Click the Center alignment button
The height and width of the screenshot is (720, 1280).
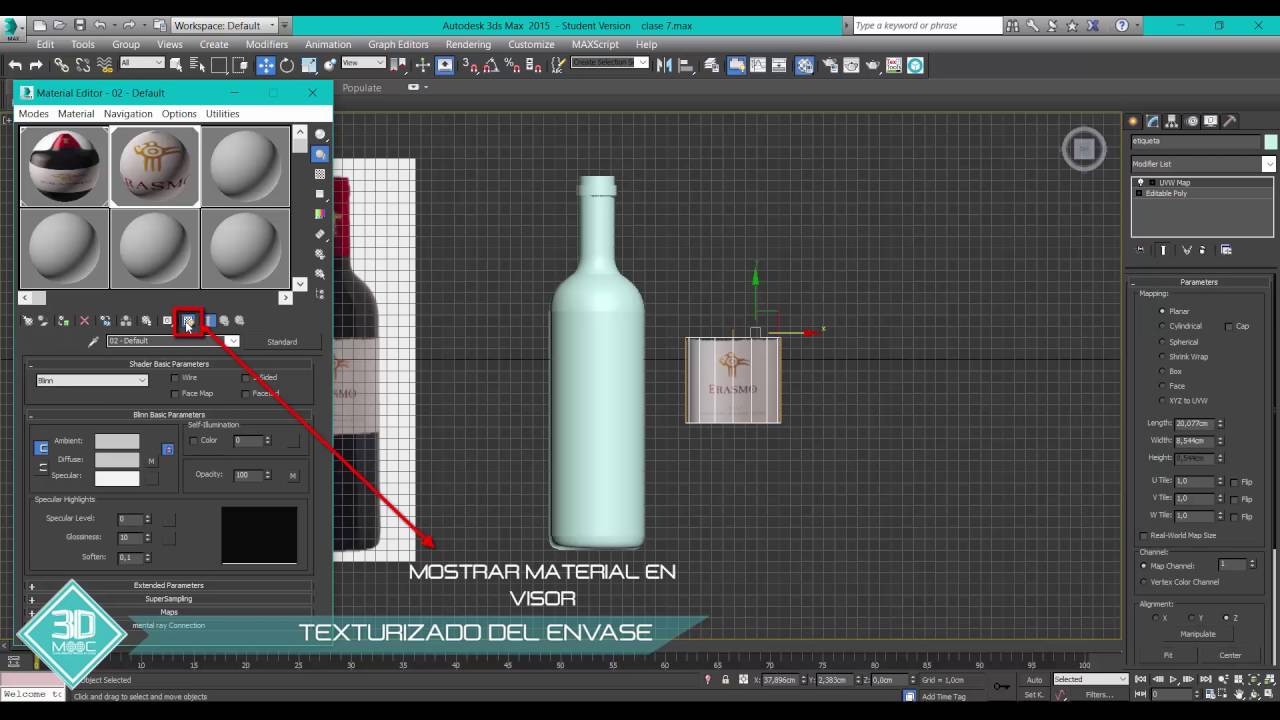1230,656
